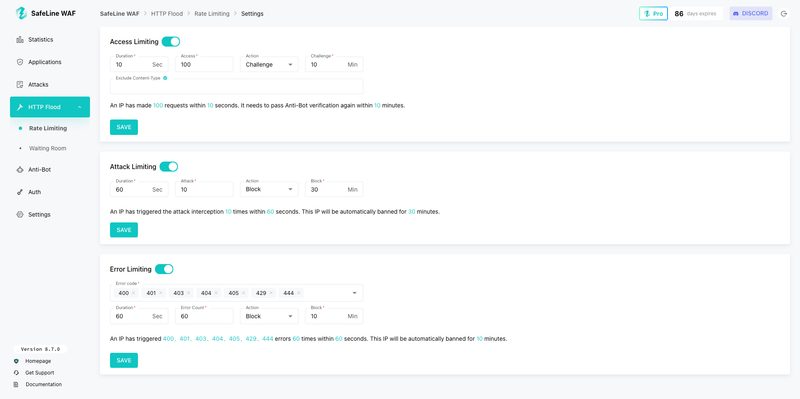Screen dimensions: 800x399
Task: Remove error code 404 tag
Action: (x=216, y=293)
